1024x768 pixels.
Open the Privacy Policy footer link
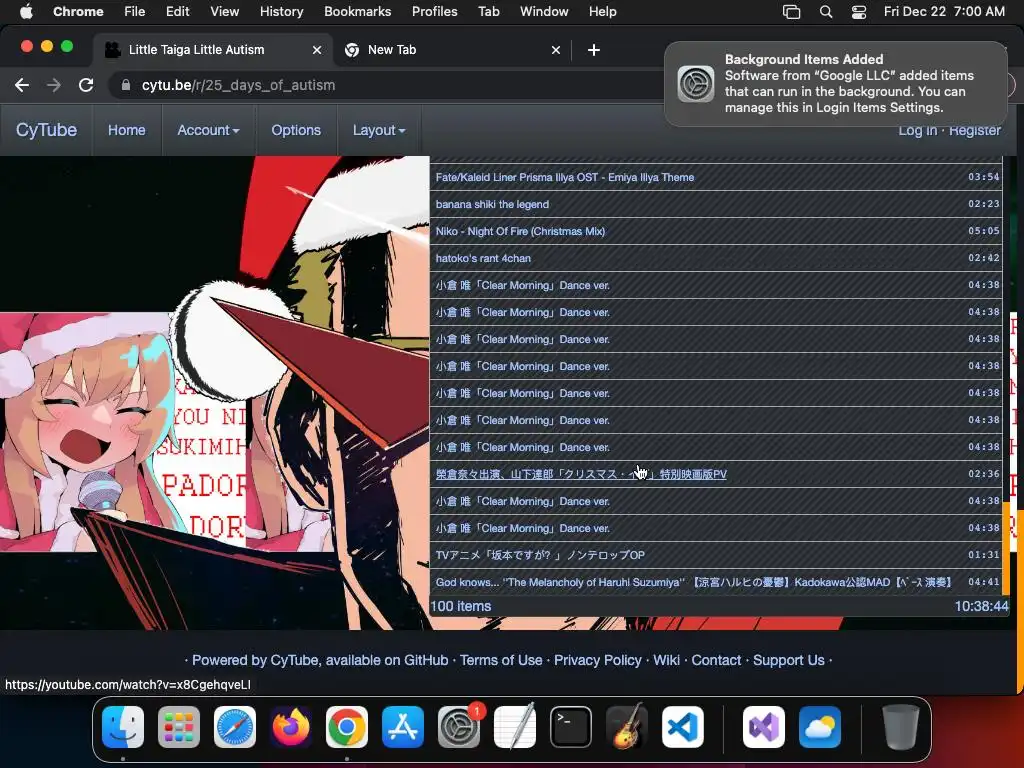pyautogui.click(x=598, y=660)
